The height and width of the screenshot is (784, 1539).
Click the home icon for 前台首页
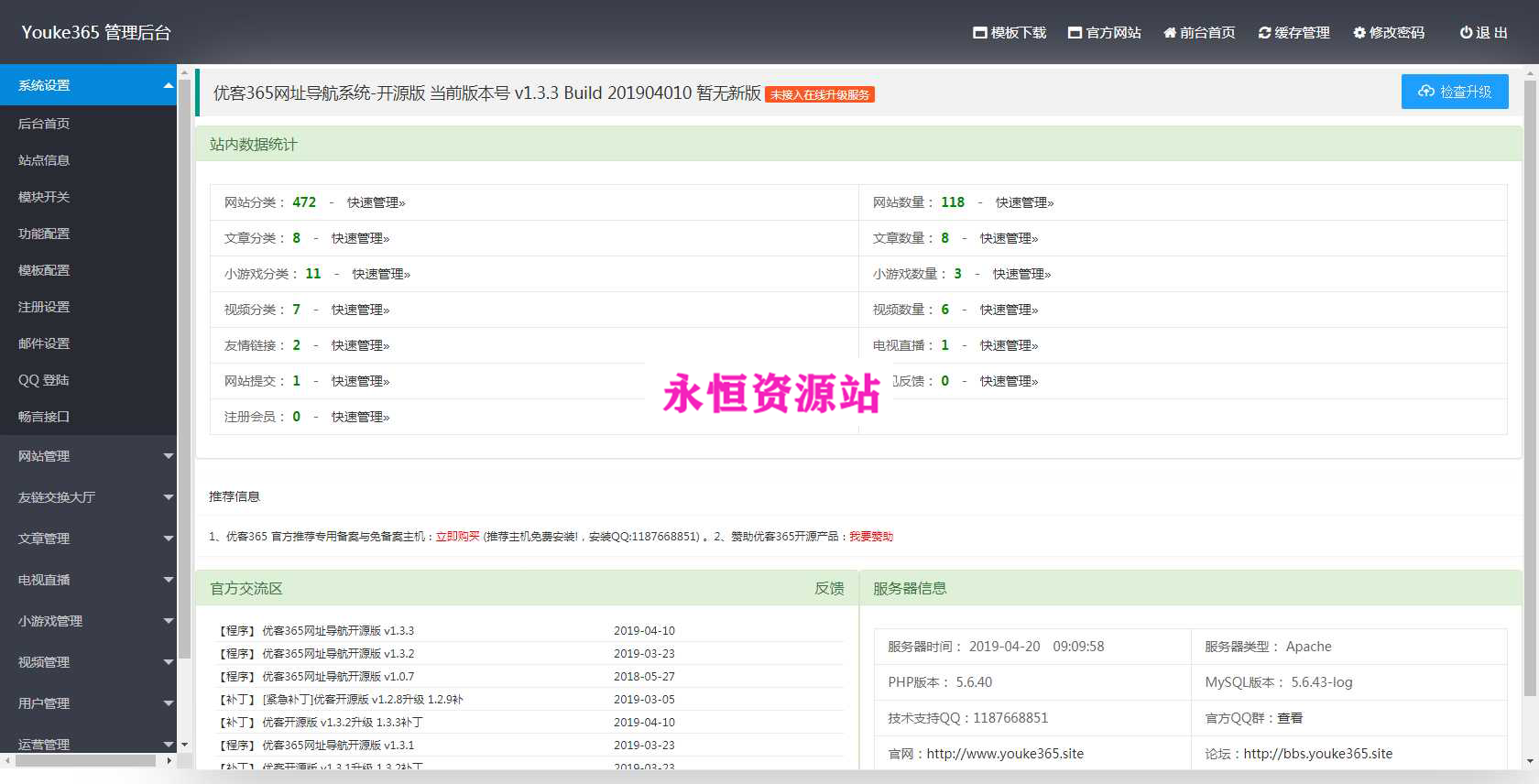pyautogui.click(x=1170, y=33)
